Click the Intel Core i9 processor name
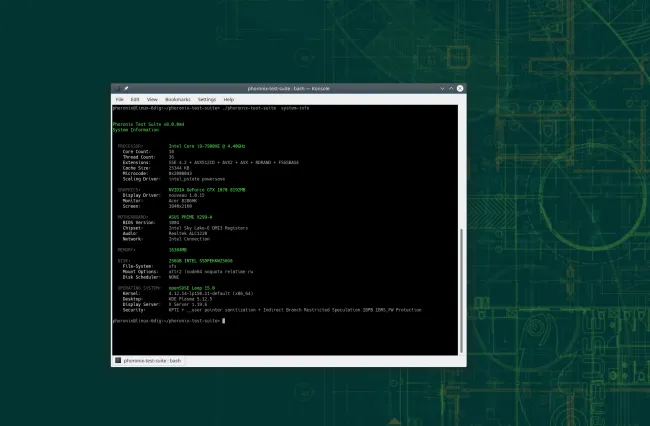Image resolution: width=650 pixels, height=426 pixels. [x=207, y=146]
